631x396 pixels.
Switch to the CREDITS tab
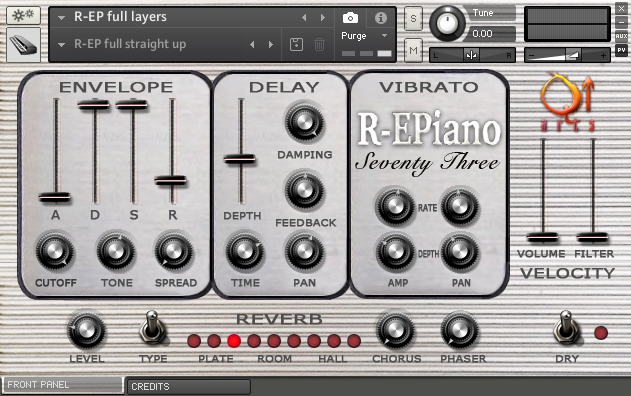[189, 387]
